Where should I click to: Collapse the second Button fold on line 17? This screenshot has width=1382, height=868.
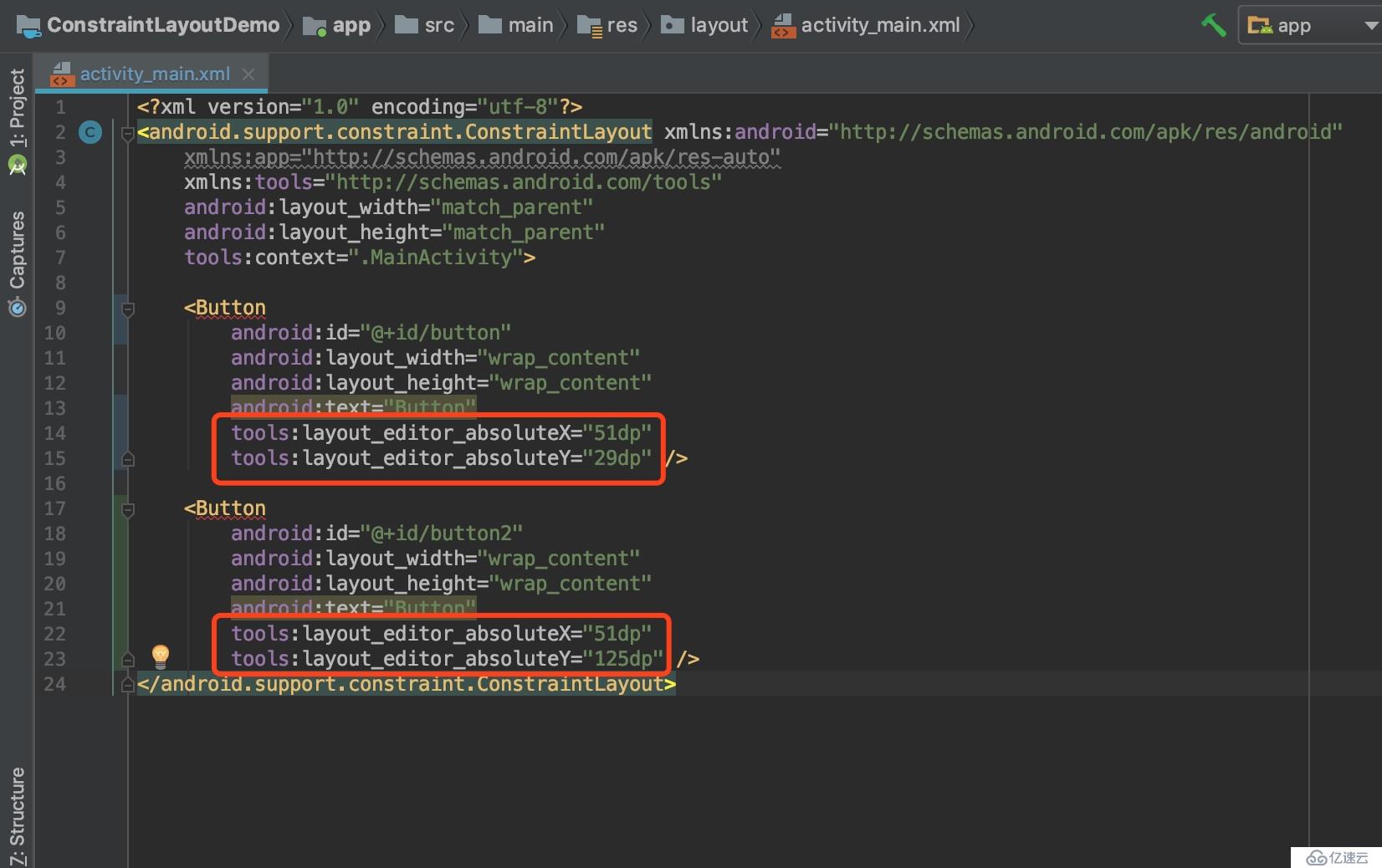(128, 509)
